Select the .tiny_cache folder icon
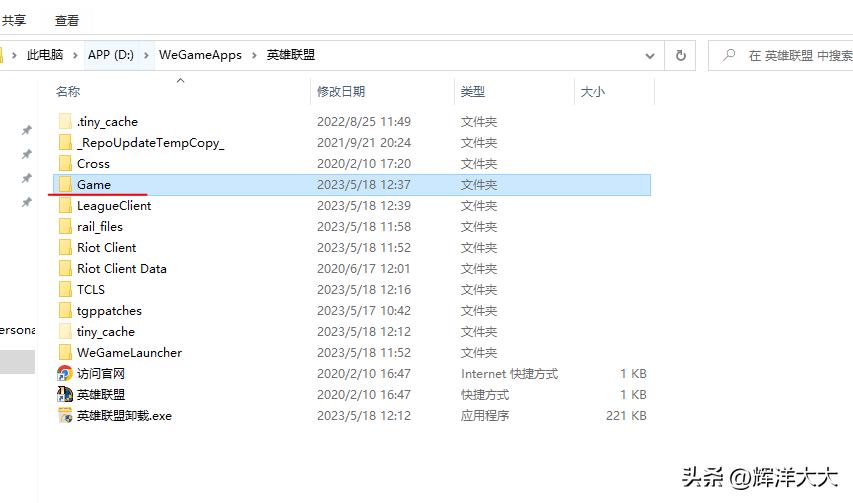This screenshot has height=503, width=853. [x=65, y=121]
